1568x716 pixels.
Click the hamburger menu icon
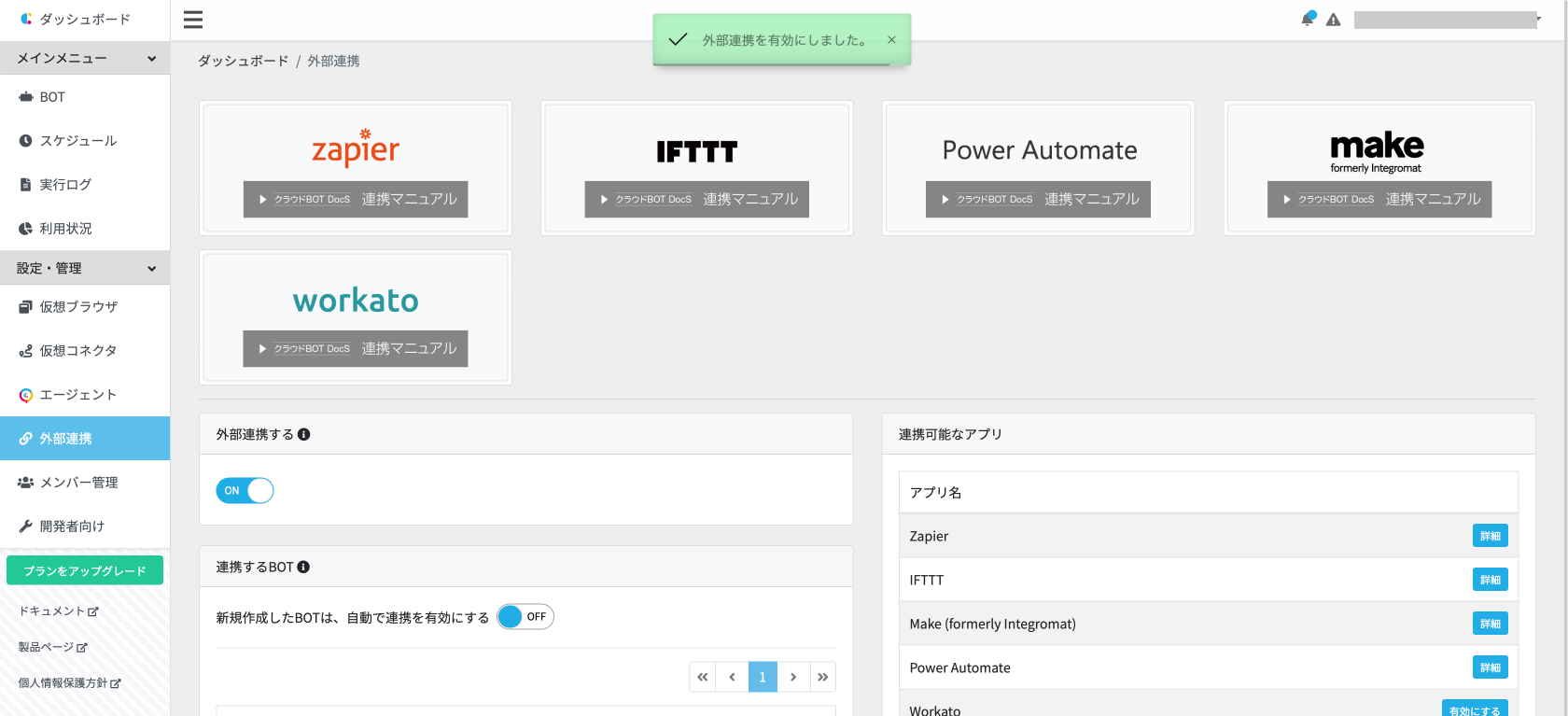point(193,20)
